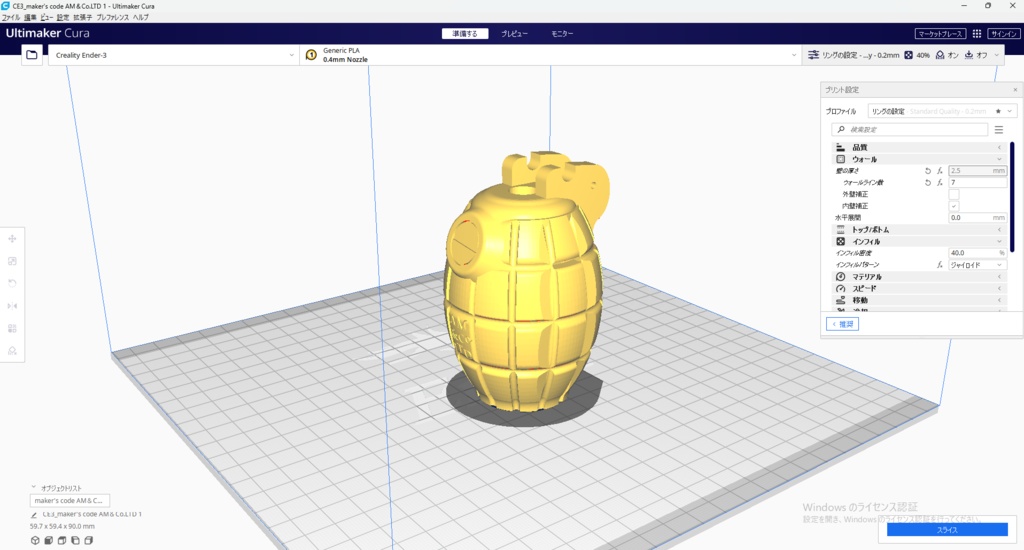Open the Creality Ender-3 printer dropdown

coord(174,55)
